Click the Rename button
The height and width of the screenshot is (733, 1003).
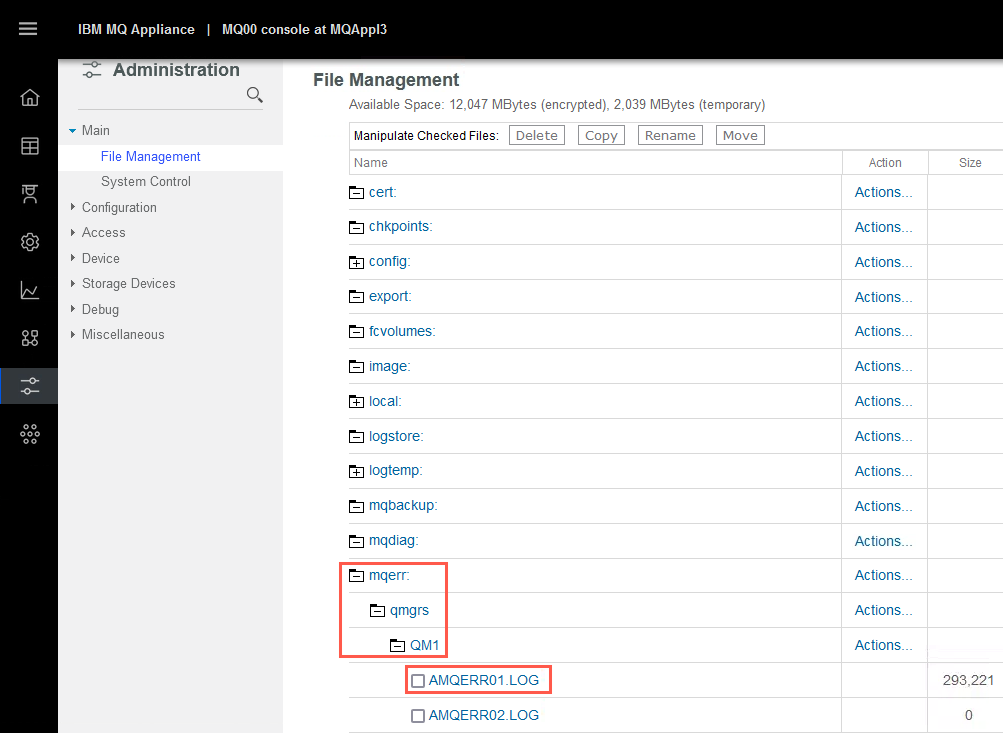point(670,135)
